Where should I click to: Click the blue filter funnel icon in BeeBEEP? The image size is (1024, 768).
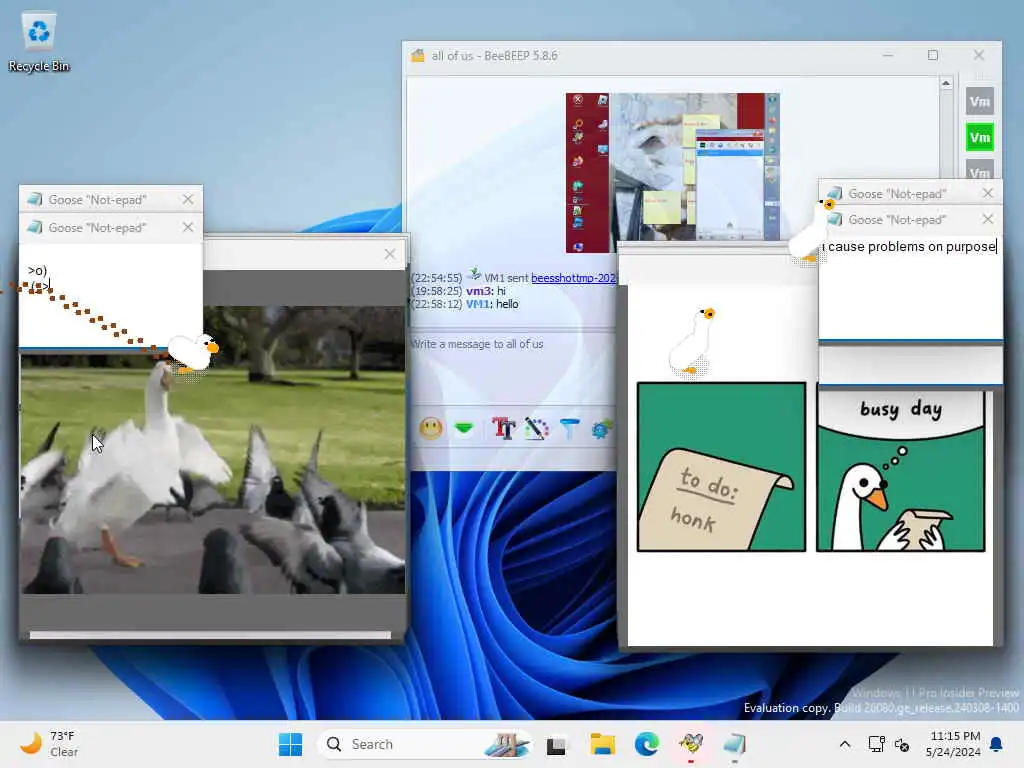click(x=569, y=428)
